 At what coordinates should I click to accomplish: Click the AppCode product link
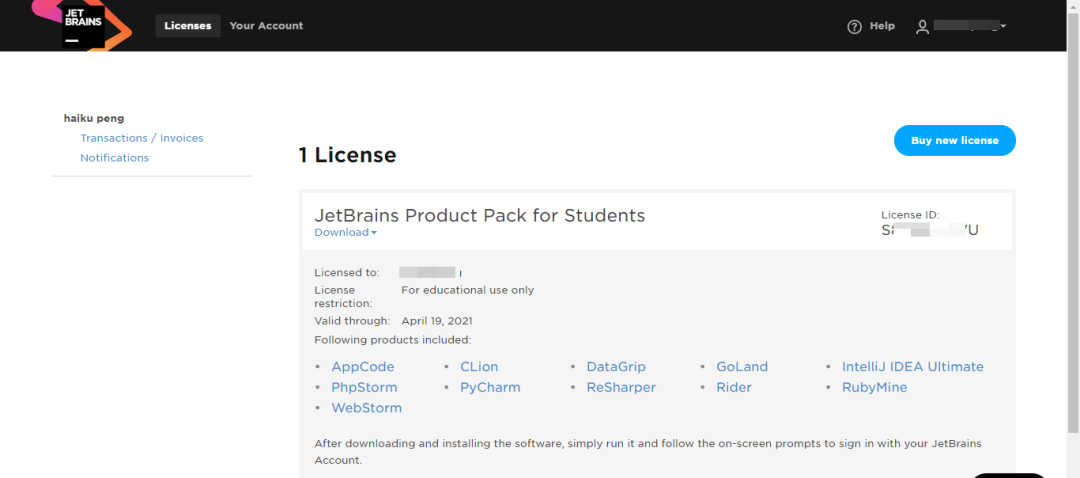click(362, 367)
